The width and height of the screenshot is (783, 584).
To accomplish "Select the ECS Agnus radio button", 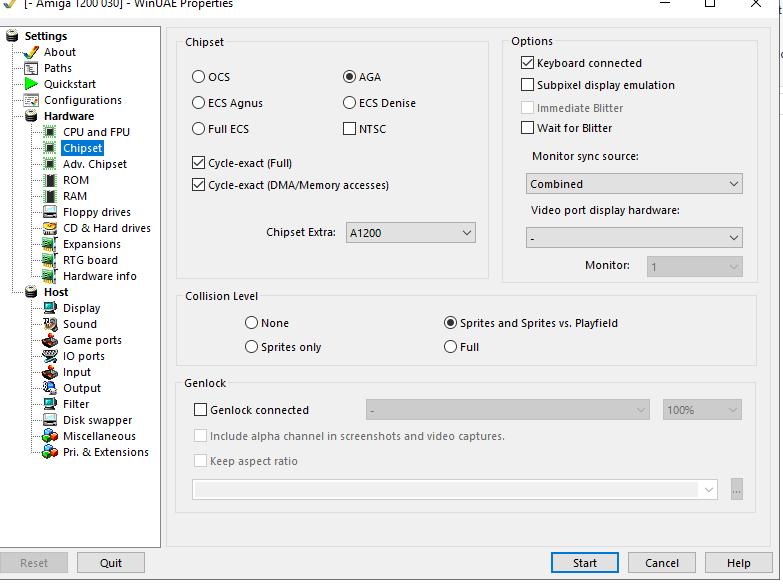I will click(x=198, y=103).
